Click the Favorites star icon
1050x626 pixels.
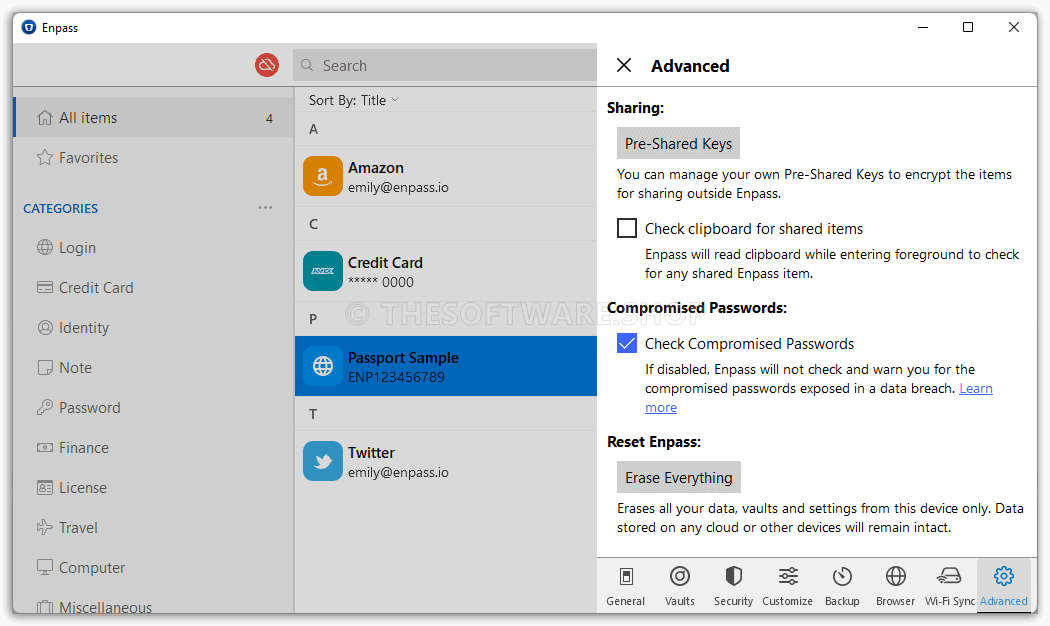click(45, 157)
